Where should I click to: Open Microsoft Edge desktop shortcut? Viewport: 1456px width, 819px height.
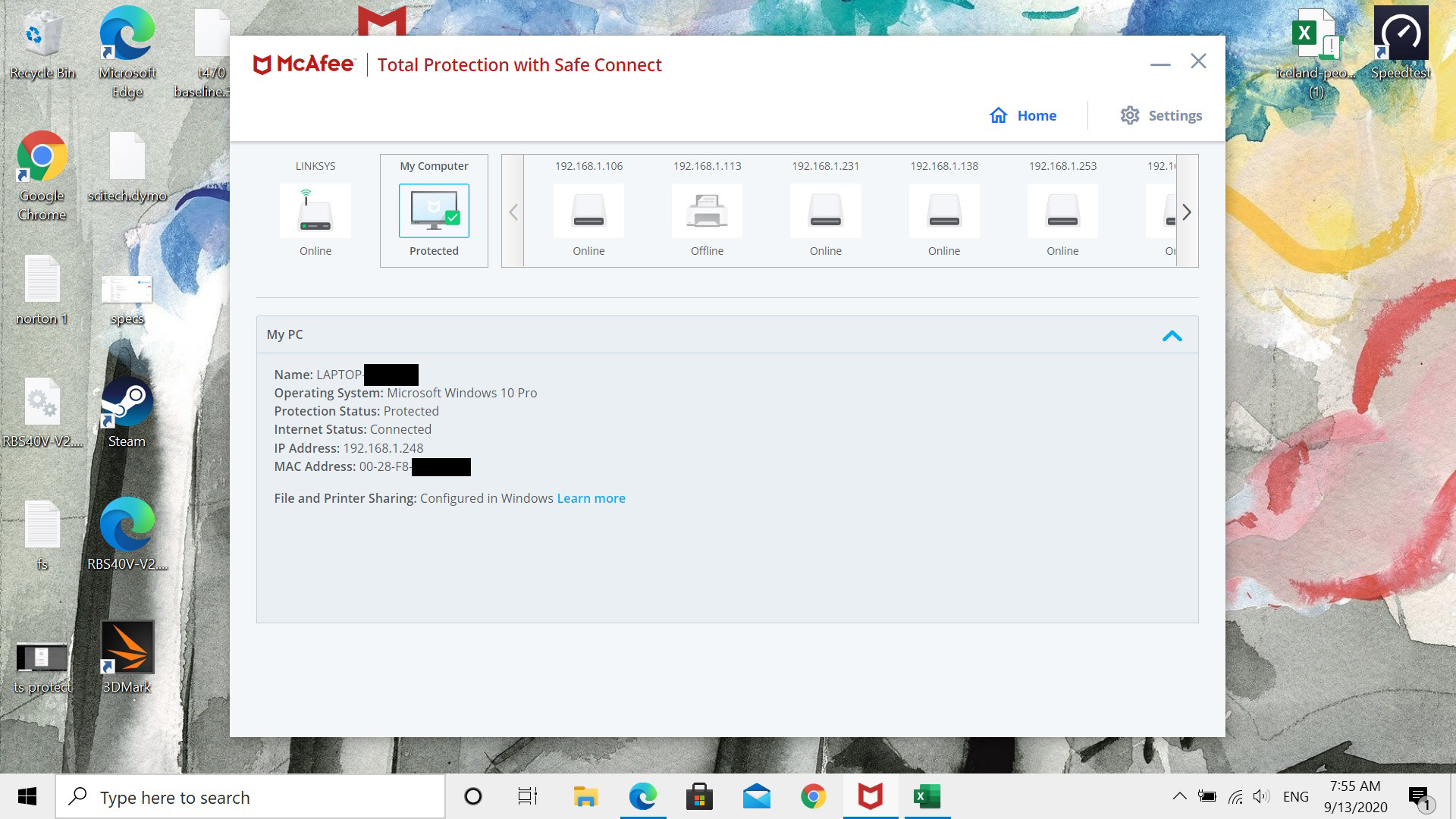coord(127,53)
